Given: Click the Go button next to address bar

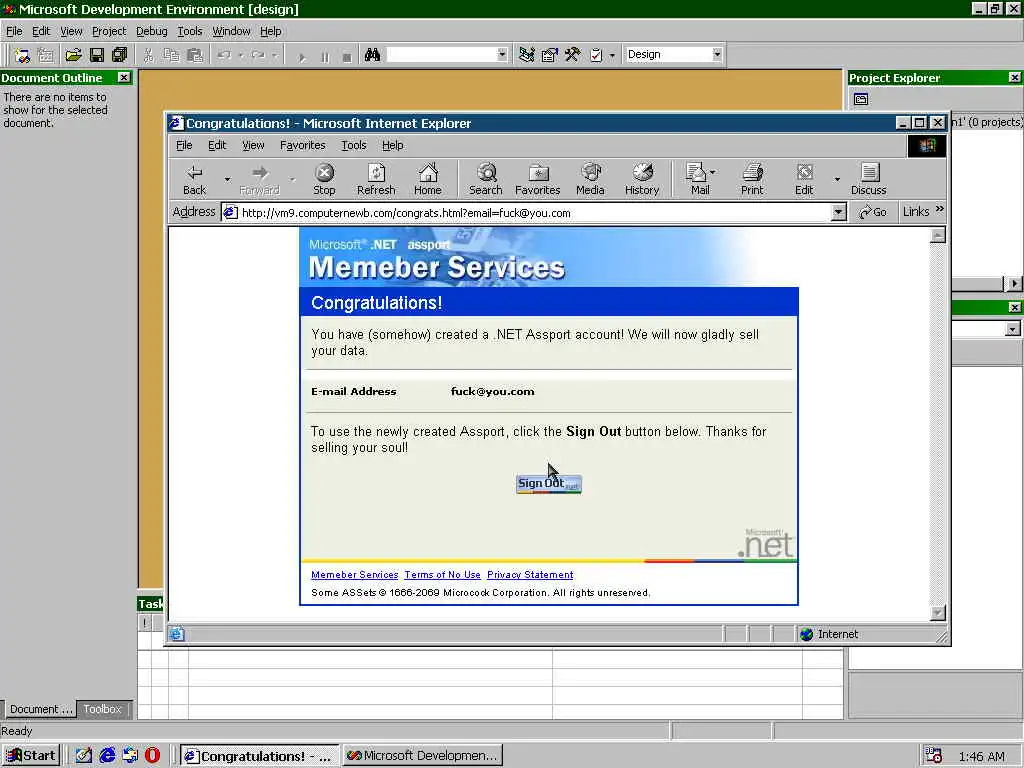Looking at the screenshot, I should [x=872, y=212].
